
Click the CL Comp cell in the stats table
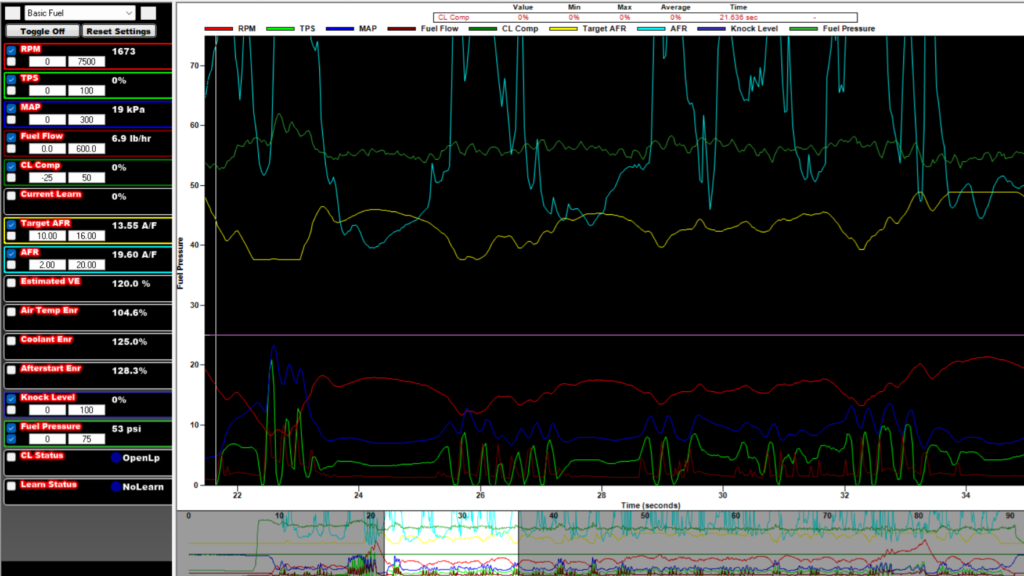[x=453, y=18]
